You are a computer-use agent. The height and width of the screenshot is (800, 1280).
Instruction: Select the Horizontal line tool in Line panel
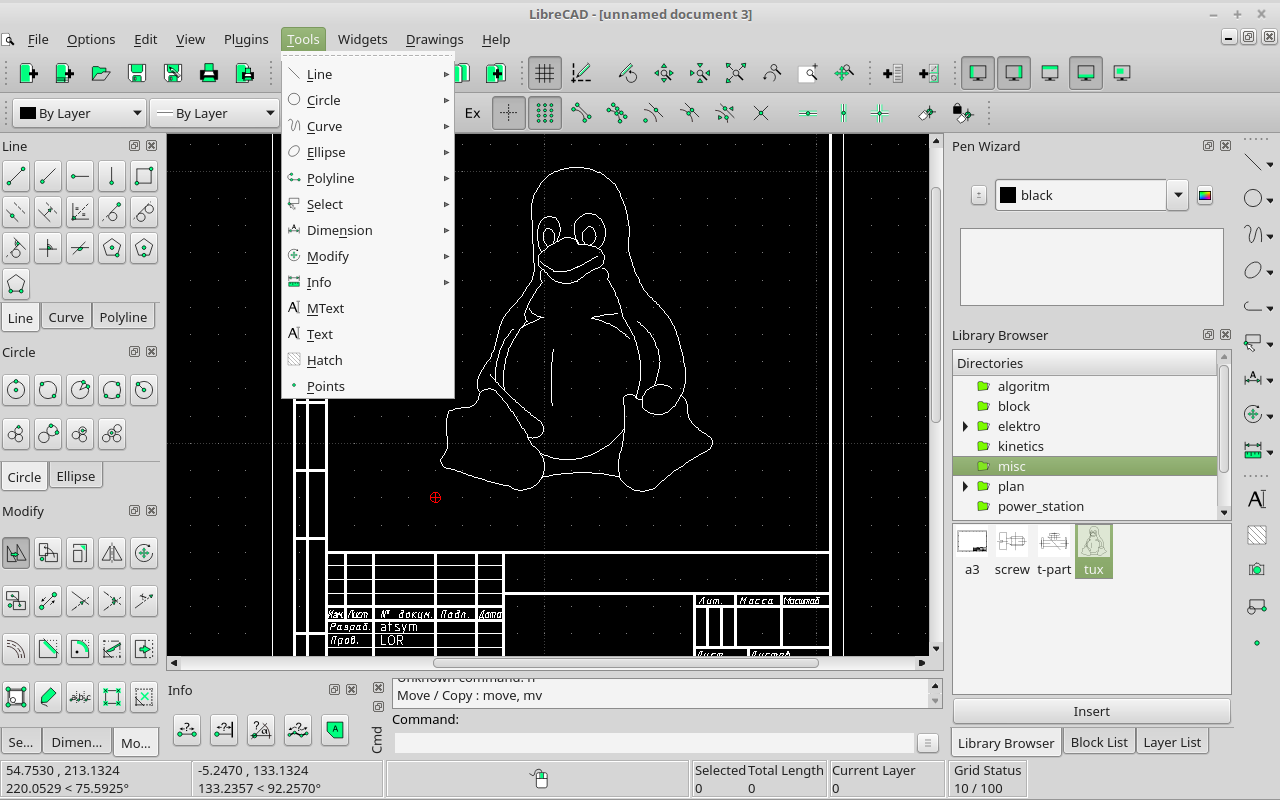click(x=80, y=178)
